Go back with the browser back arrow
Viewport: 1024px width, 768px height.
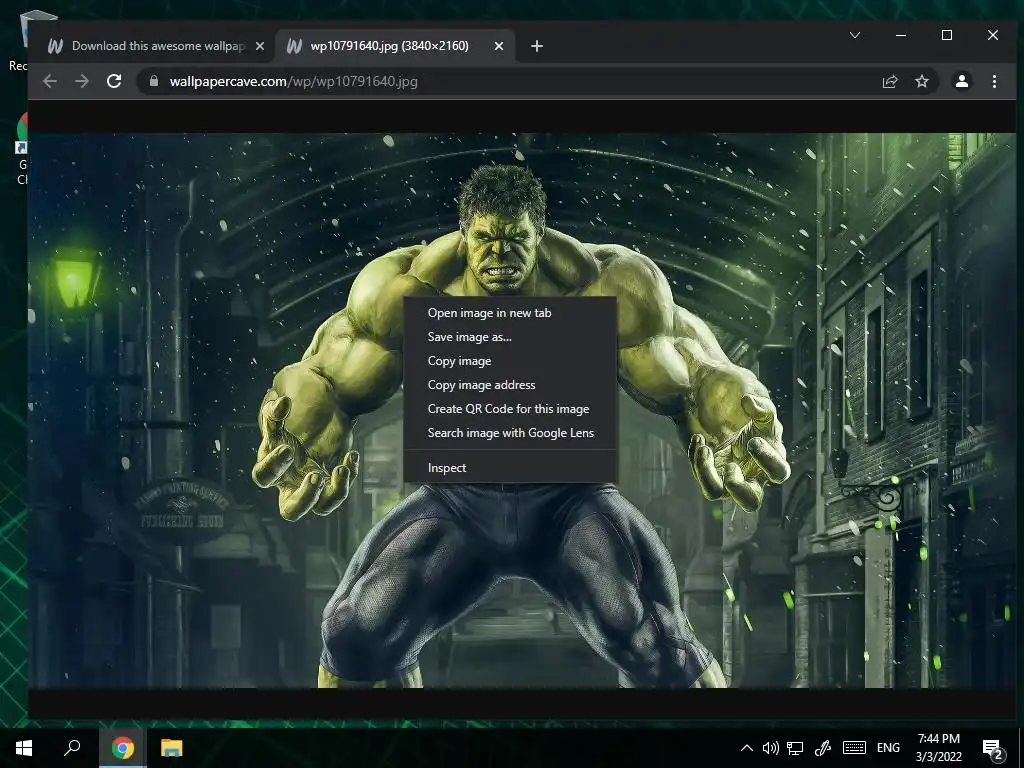[50, 81]
